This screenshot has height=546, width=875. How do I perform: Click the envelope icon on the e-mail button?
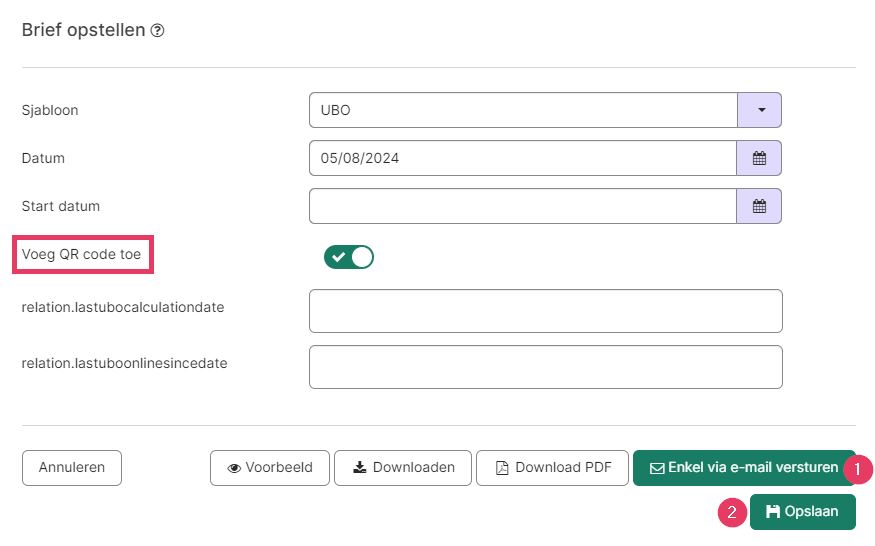click(657, 468)
